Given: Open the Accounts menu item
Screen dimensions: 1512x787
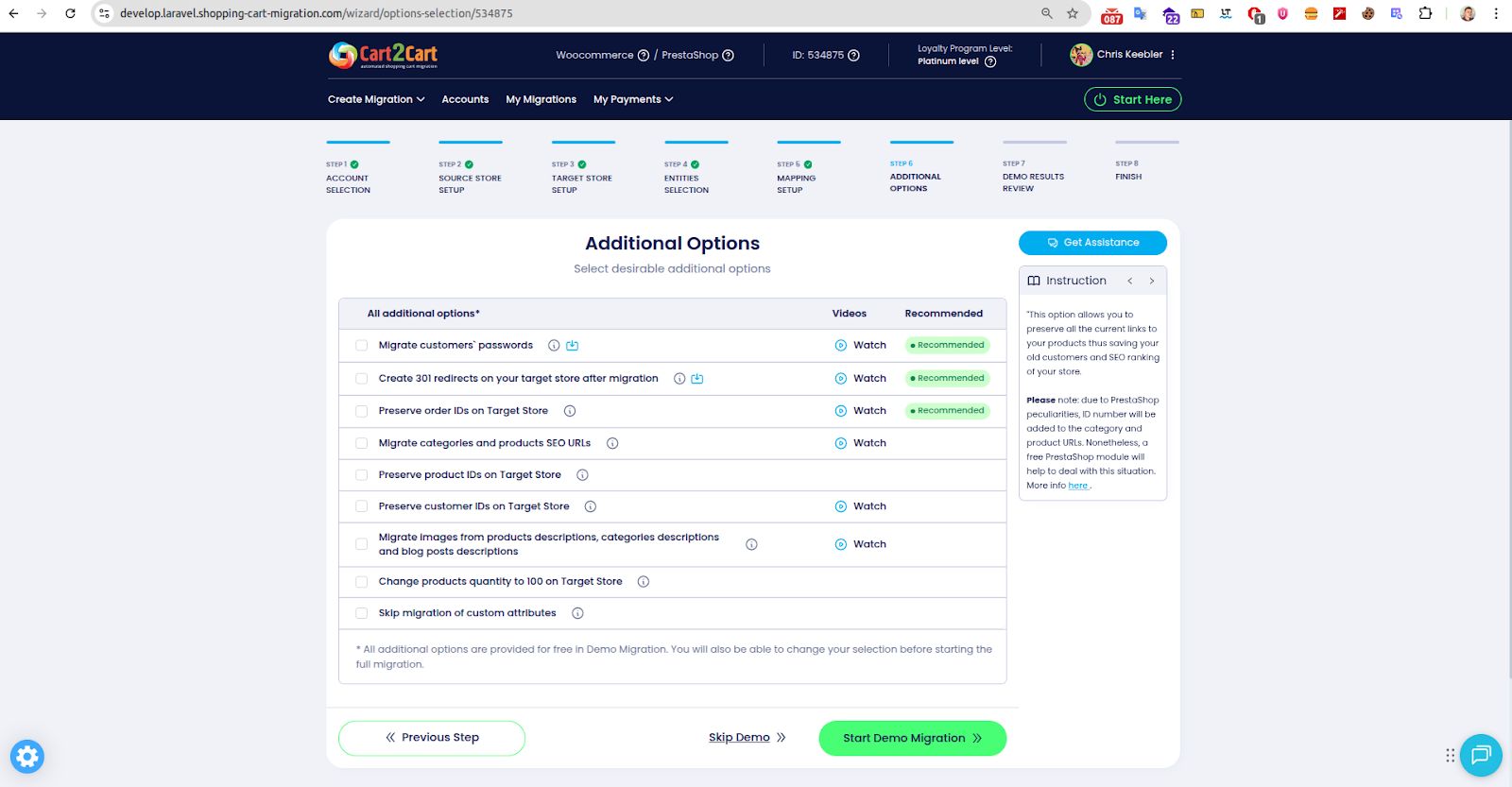Looking at the screenshot, I should point(465,99).
